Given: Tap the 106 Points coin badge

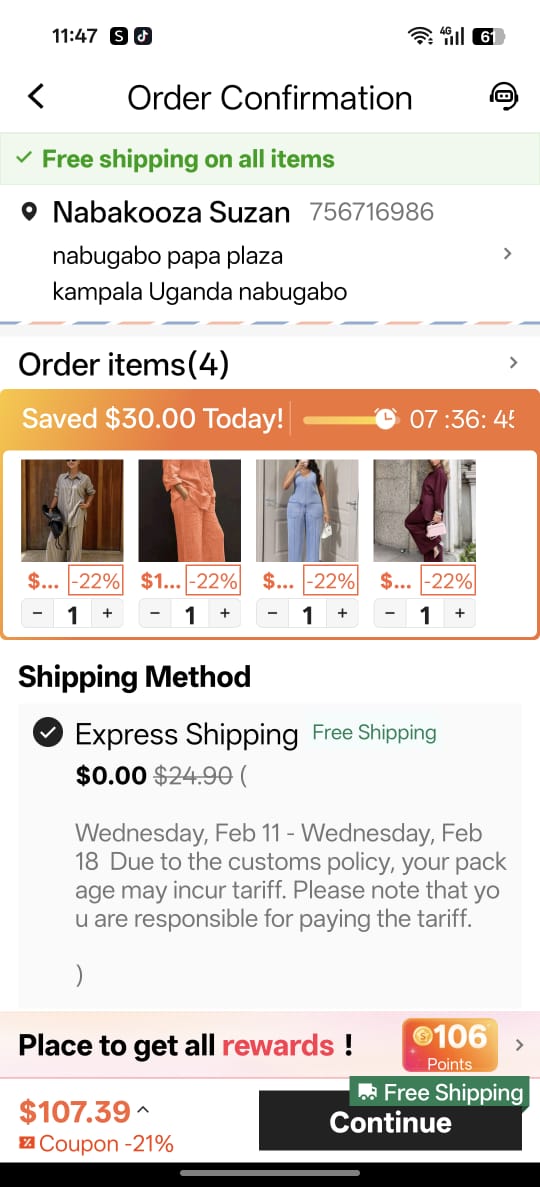Looking at the screenshot, I should [450, 1045].
